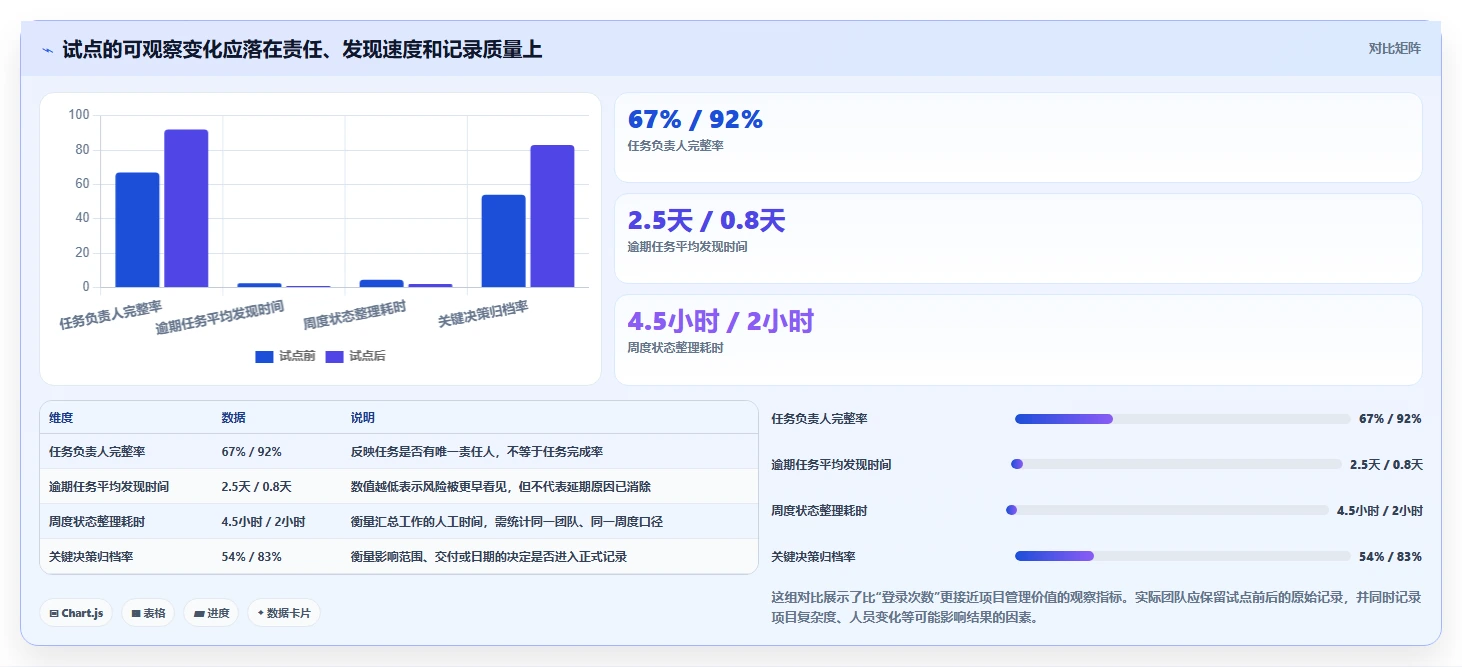The width and height of the screenshot is (1462, 667).
Task: Click table cell 54% / 83%
Action: tap(251, 556)
